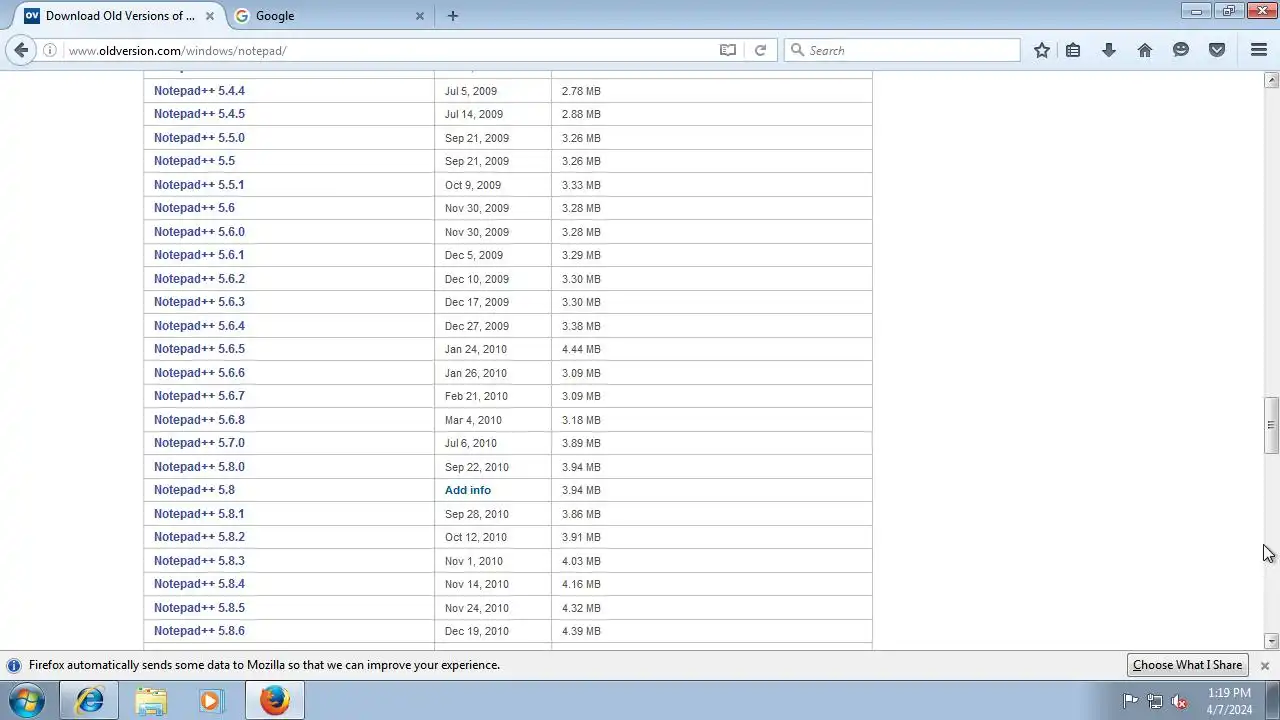Open Notepad++ 5.6.1 link

pyautogui.click(x=199, y=255)
